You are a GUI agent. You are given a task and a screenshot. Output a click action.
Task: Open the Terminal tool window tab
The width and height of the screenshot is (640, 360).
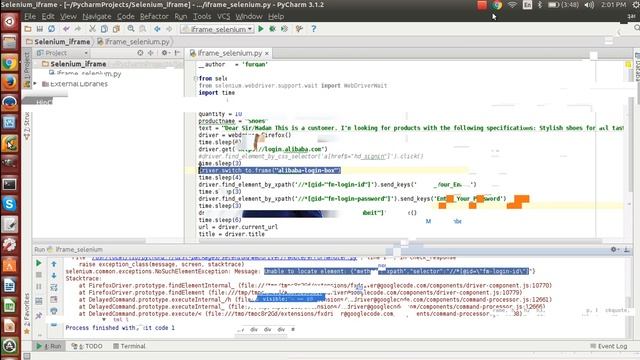[x=129, y=346]
